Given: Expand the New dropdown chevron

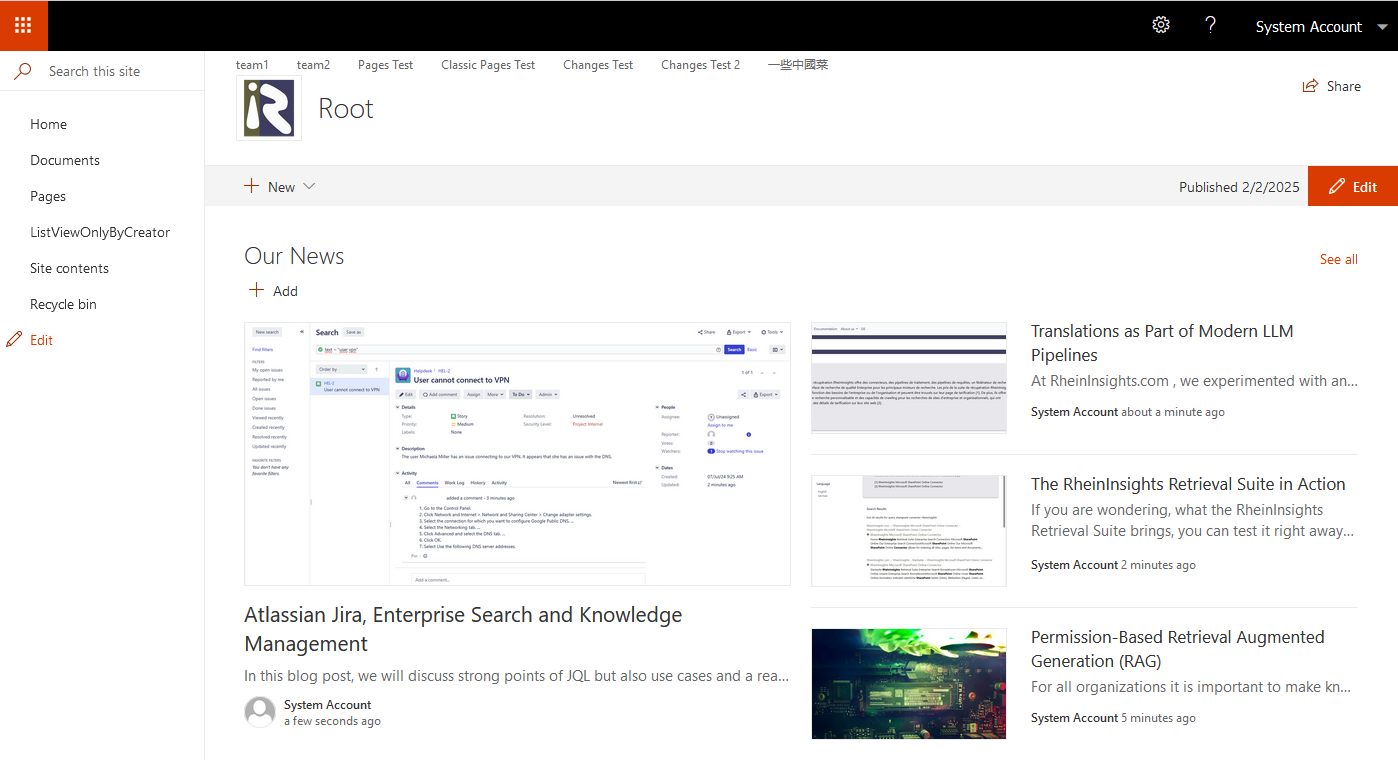Looking at the screenshot, I should click(x=309, y=186).
